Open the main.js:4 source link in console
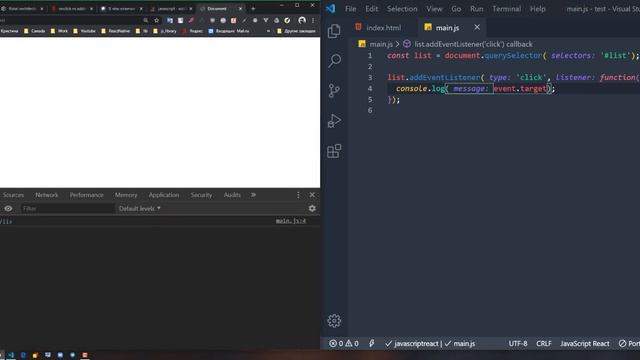This screenshot has height=360, width=640. [291, 221]
